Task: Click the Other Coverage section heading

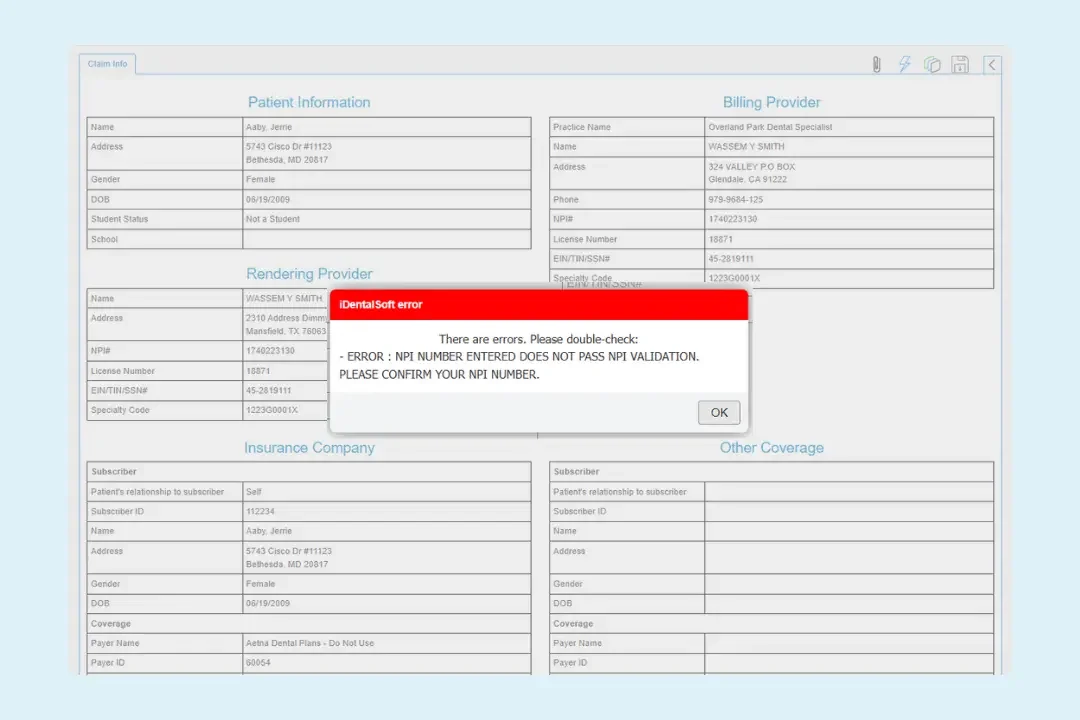Action: tap(771, 447)
